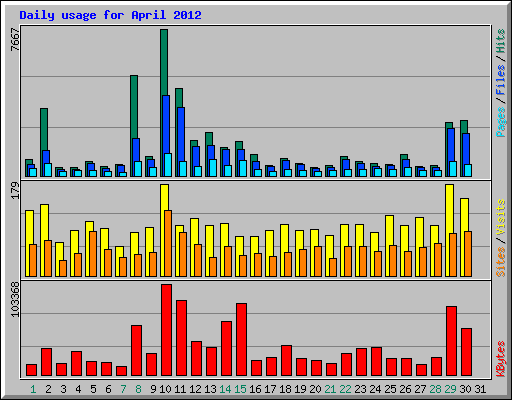Click day 8 on the date axis
Image resolution: width=512 pixels, height=400 pixels.
[138, 389]
